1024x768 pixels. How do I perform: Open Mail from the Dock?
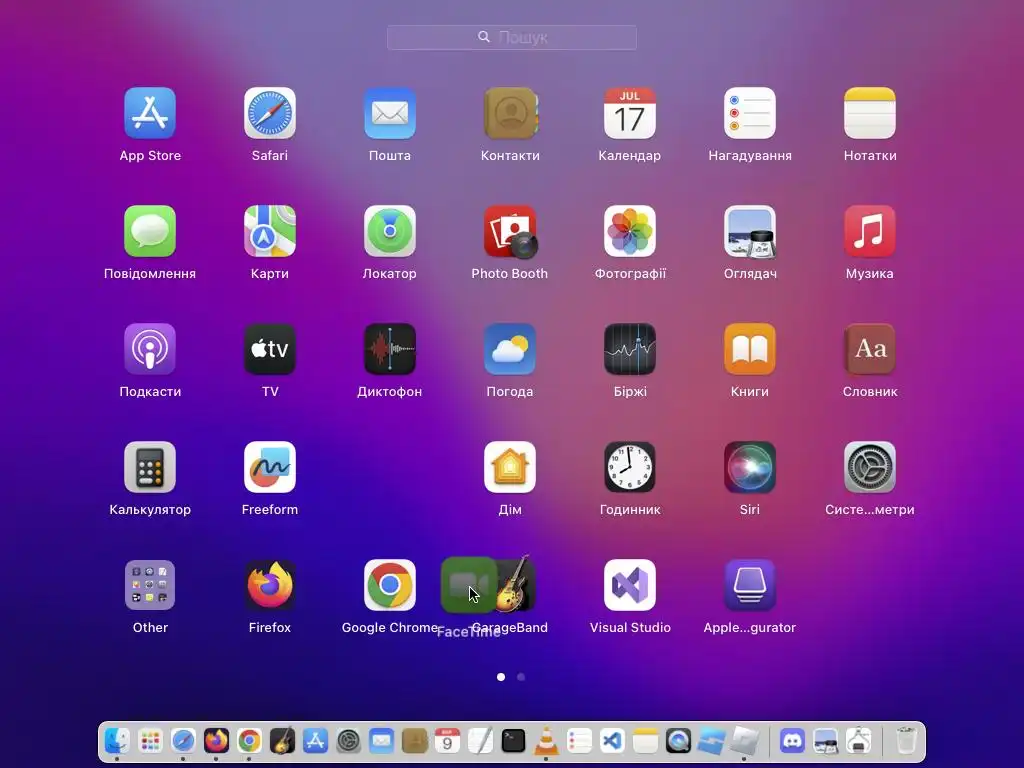tap(381, 741)
